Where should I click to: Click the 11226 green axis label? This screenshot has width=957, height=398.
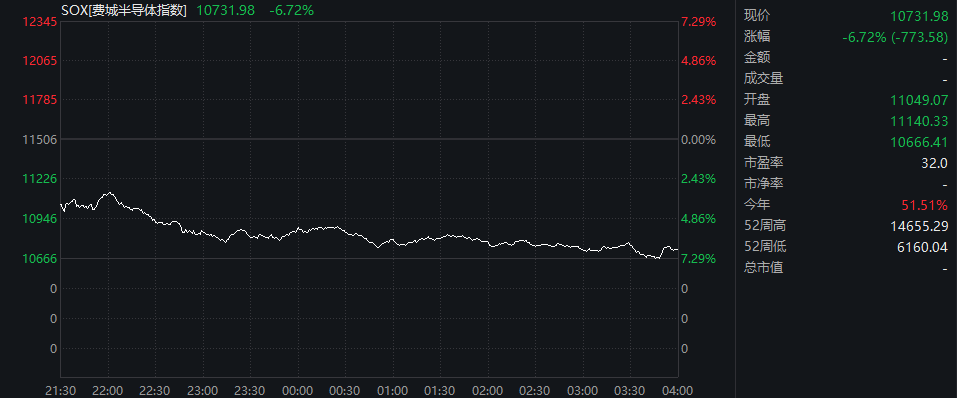39,179
